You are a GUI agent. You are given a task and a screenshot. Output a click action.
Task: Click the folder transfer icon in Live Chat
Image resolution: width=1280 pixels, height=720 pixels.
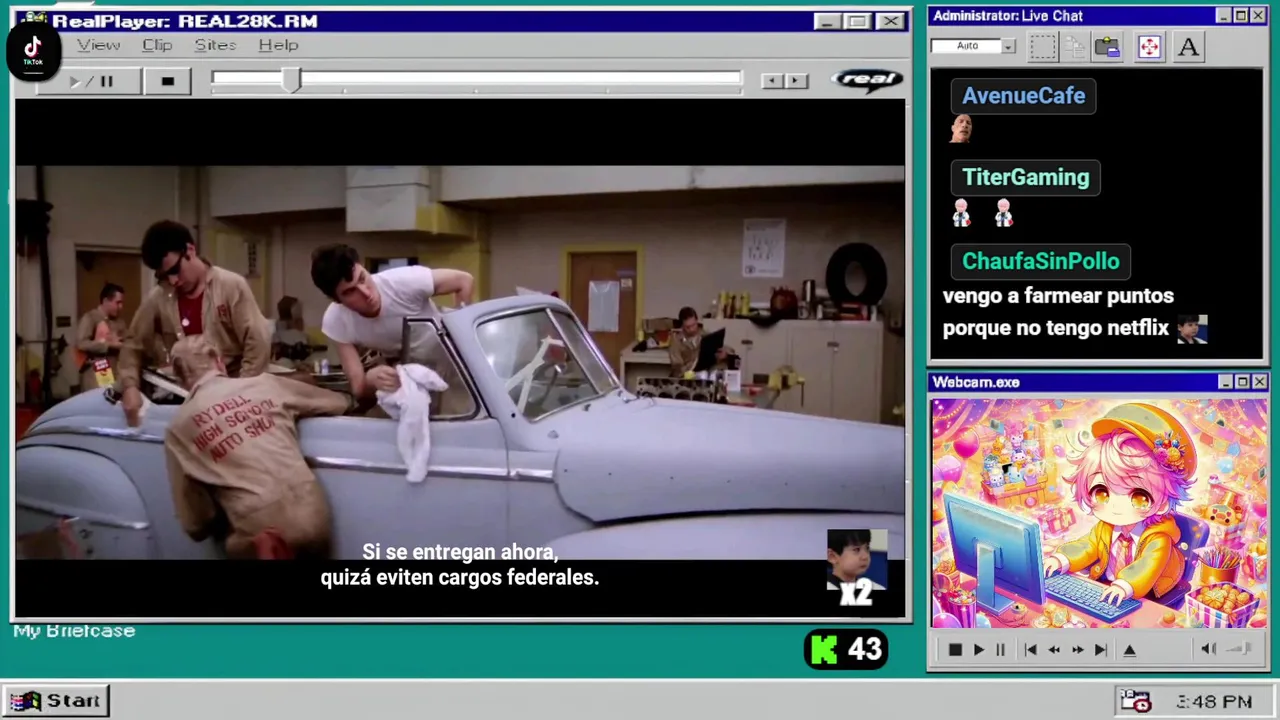1107,47
